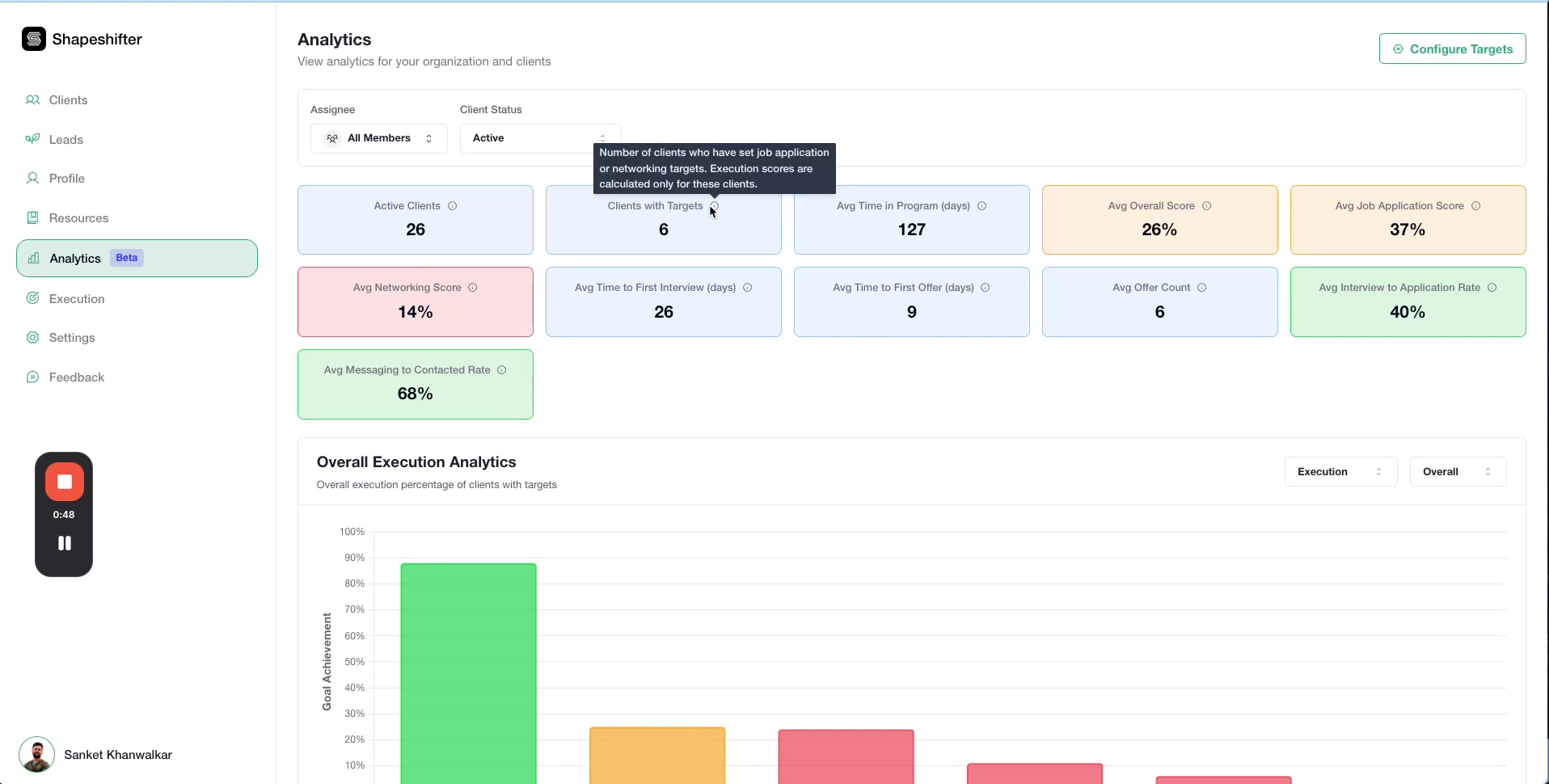
Task: Select the Resources book icon
Action: [33, 217]
